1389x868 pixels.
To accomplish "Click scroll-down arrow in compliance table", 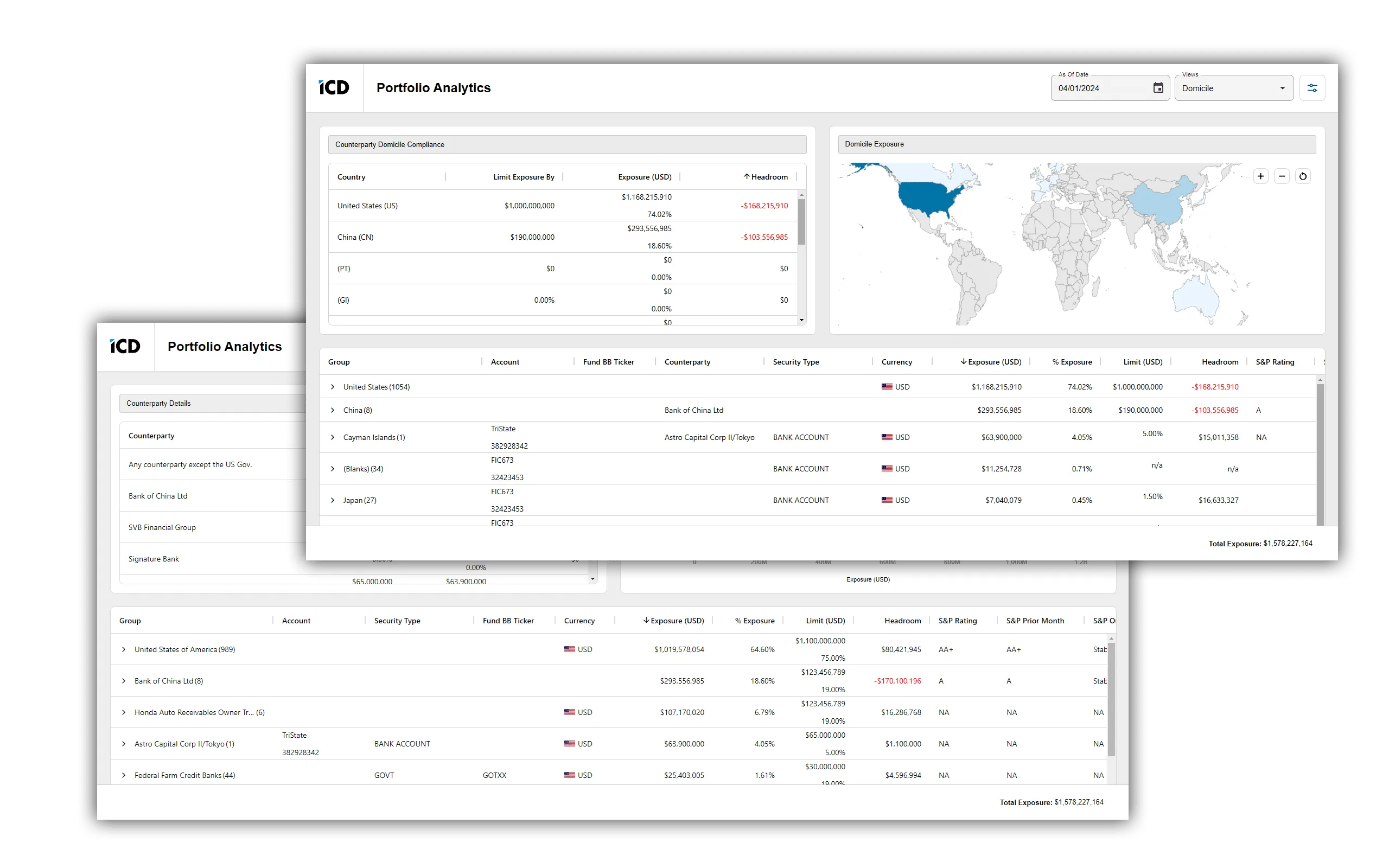I will [x=801, y=320].
